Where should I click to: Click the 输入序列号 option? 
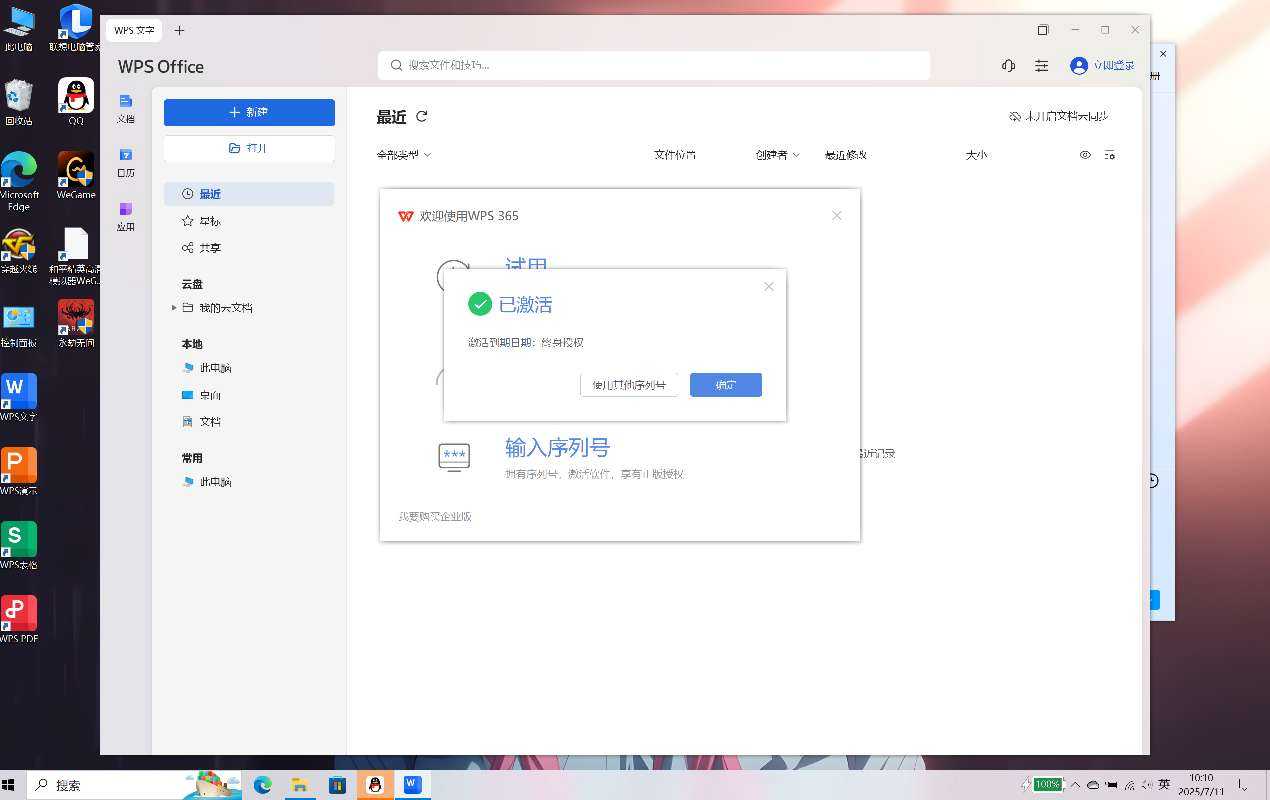tap(557, 447)
